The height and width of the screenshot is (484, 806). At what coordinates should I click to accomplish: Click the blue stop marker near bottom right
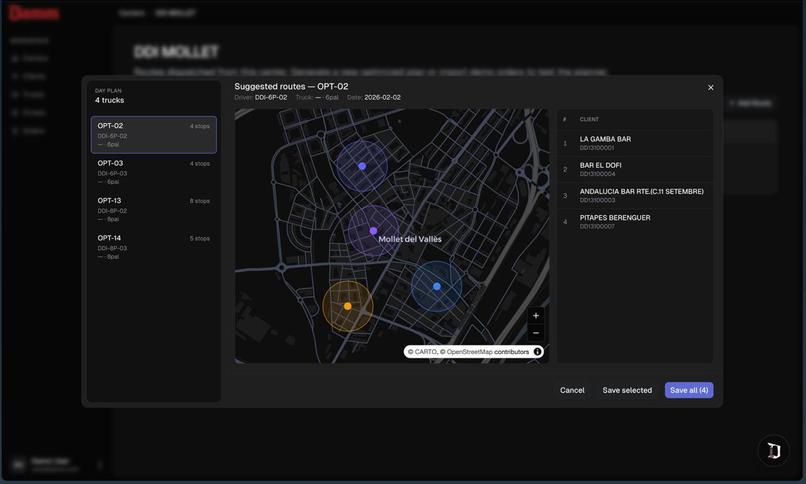pyautogui.click(x=436, y=286)
